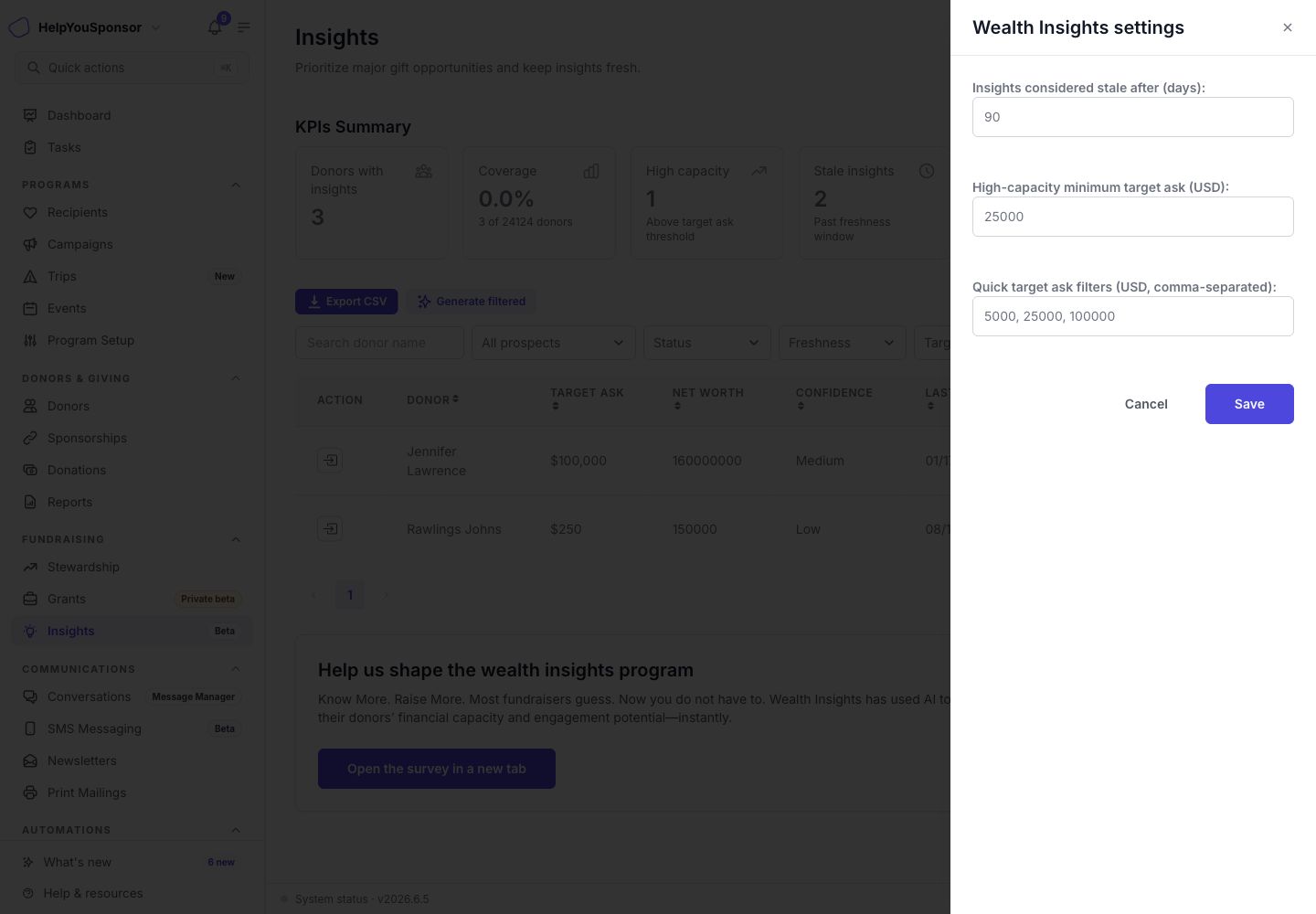Click the Generate filtered button
This screenshot has height=914, width=1316.
point(472,302)
